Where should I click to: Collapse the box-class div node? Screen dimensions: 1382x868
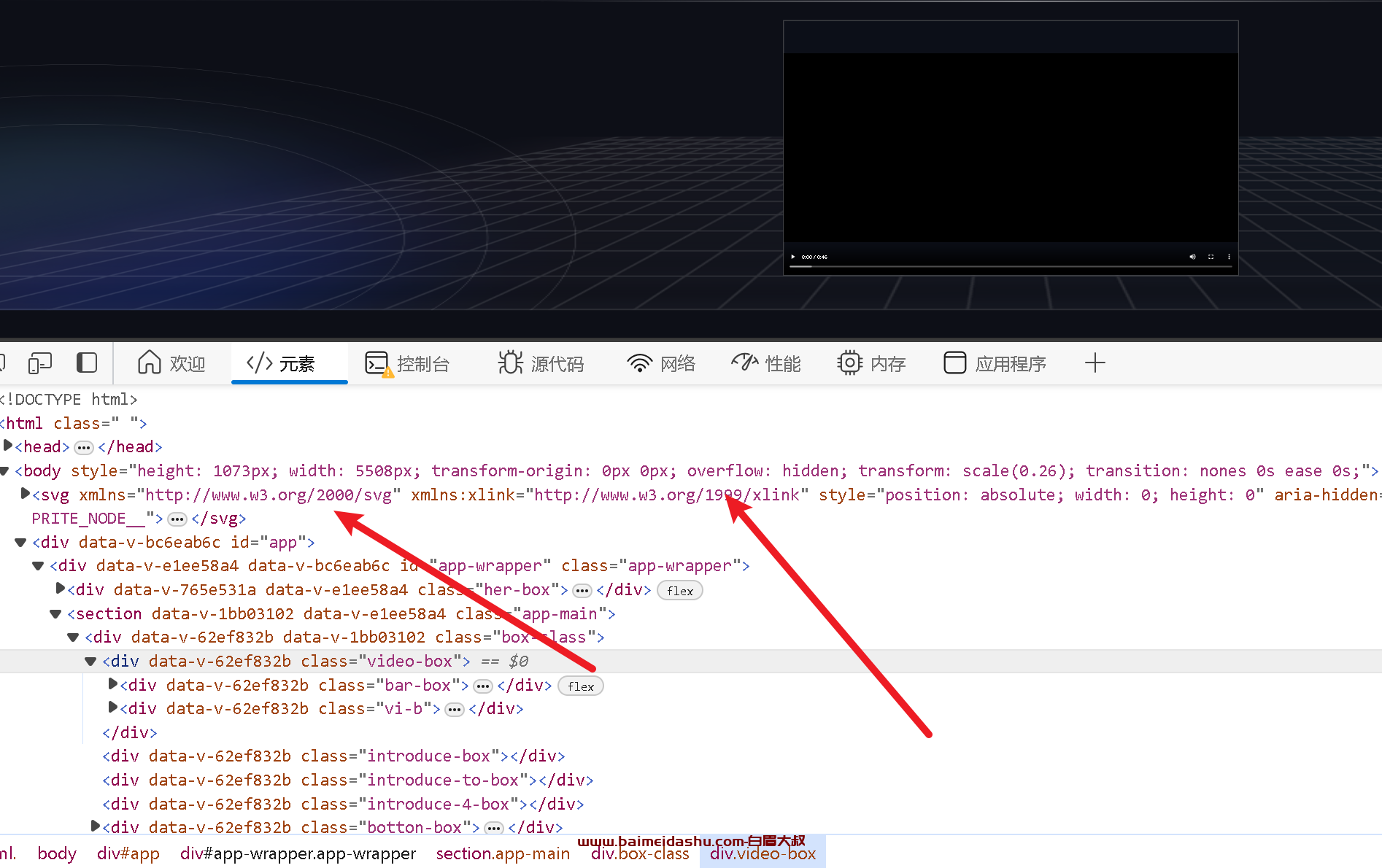(x=73, y=637)
